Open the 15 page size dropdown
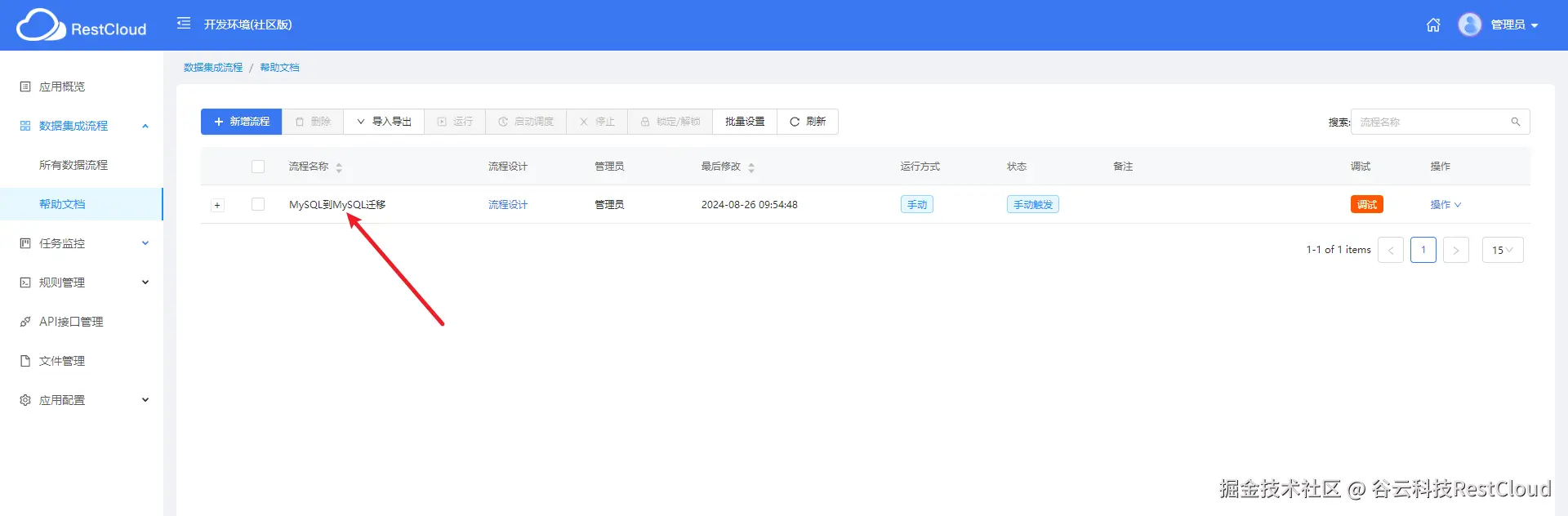 (1503, 250)
